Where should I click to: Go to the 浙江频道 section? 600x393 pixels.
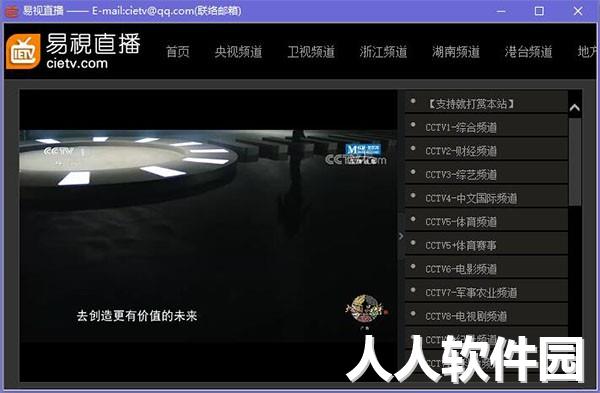click(x=383, y=52)
